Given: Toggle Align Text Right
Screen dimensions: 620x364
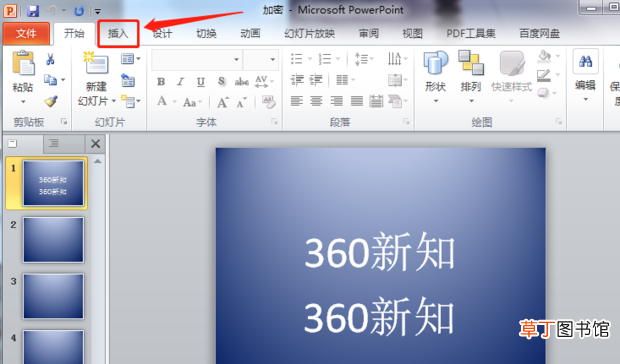Looking at the screenshot, I should click(336, 101).
